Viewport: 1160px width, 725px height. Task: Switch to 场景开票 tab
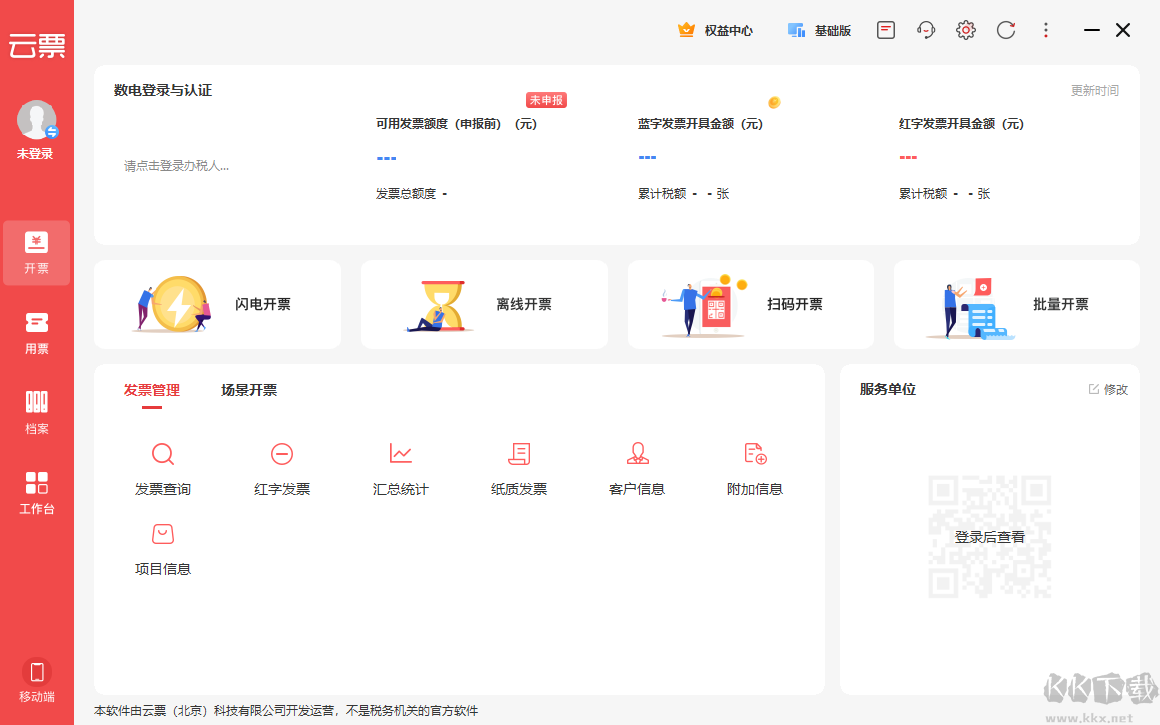click(249, 390)
